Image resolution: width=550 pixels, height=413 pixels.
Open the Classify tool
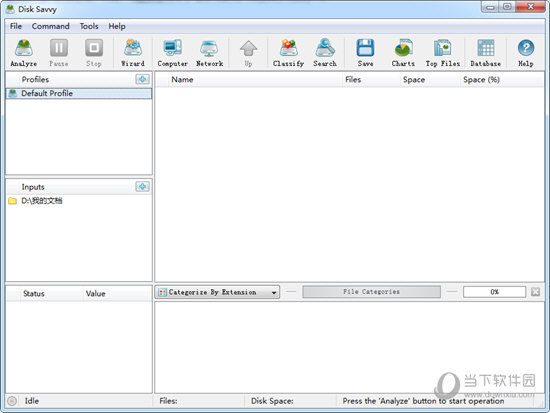288,53
